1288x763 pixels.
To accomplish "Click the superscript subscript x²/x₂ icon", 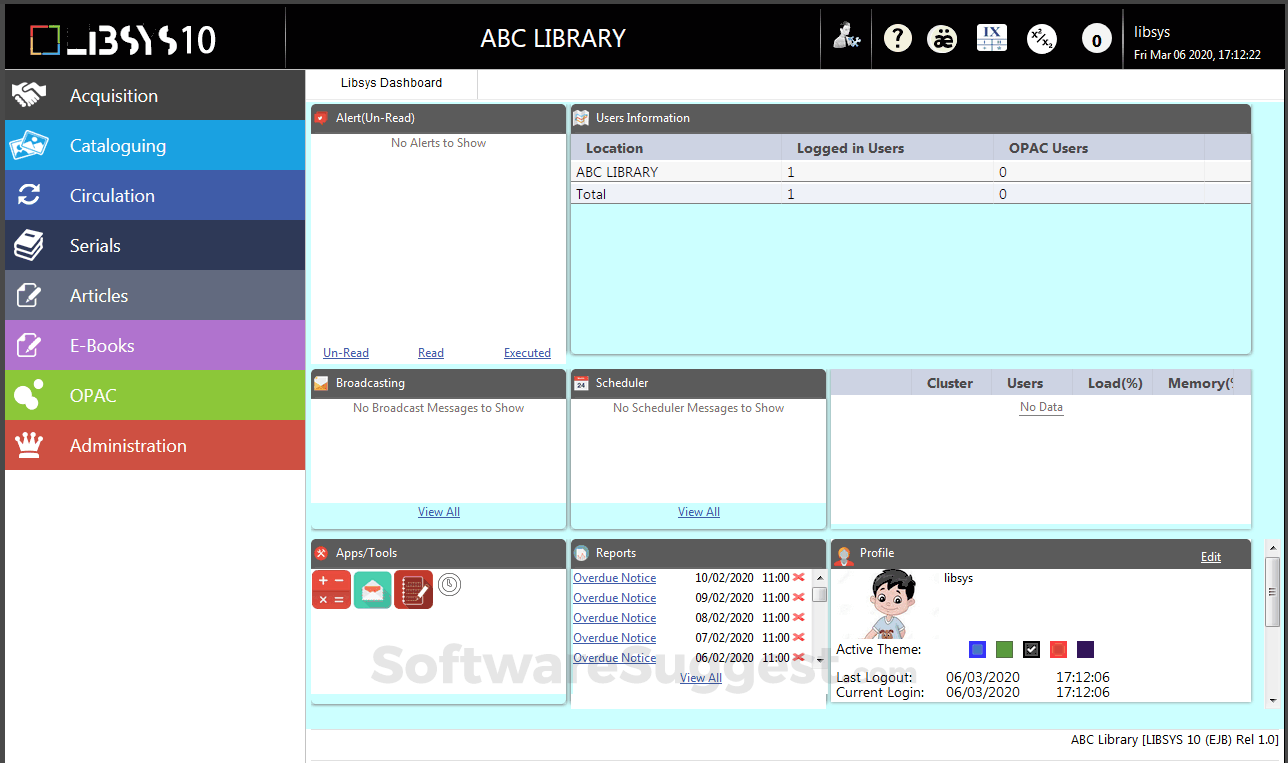I will (1042, 38).
